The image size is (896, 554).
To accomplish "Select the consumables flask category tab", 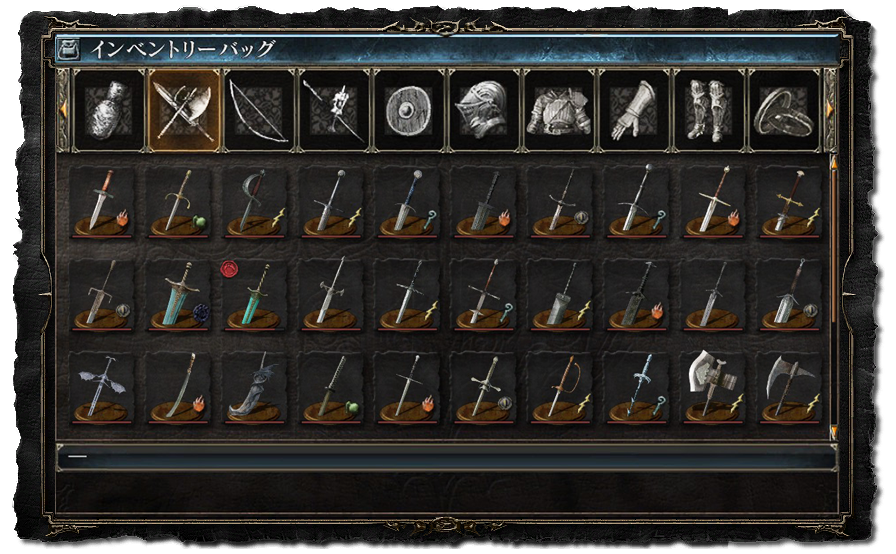I will (x=109, y=111).
